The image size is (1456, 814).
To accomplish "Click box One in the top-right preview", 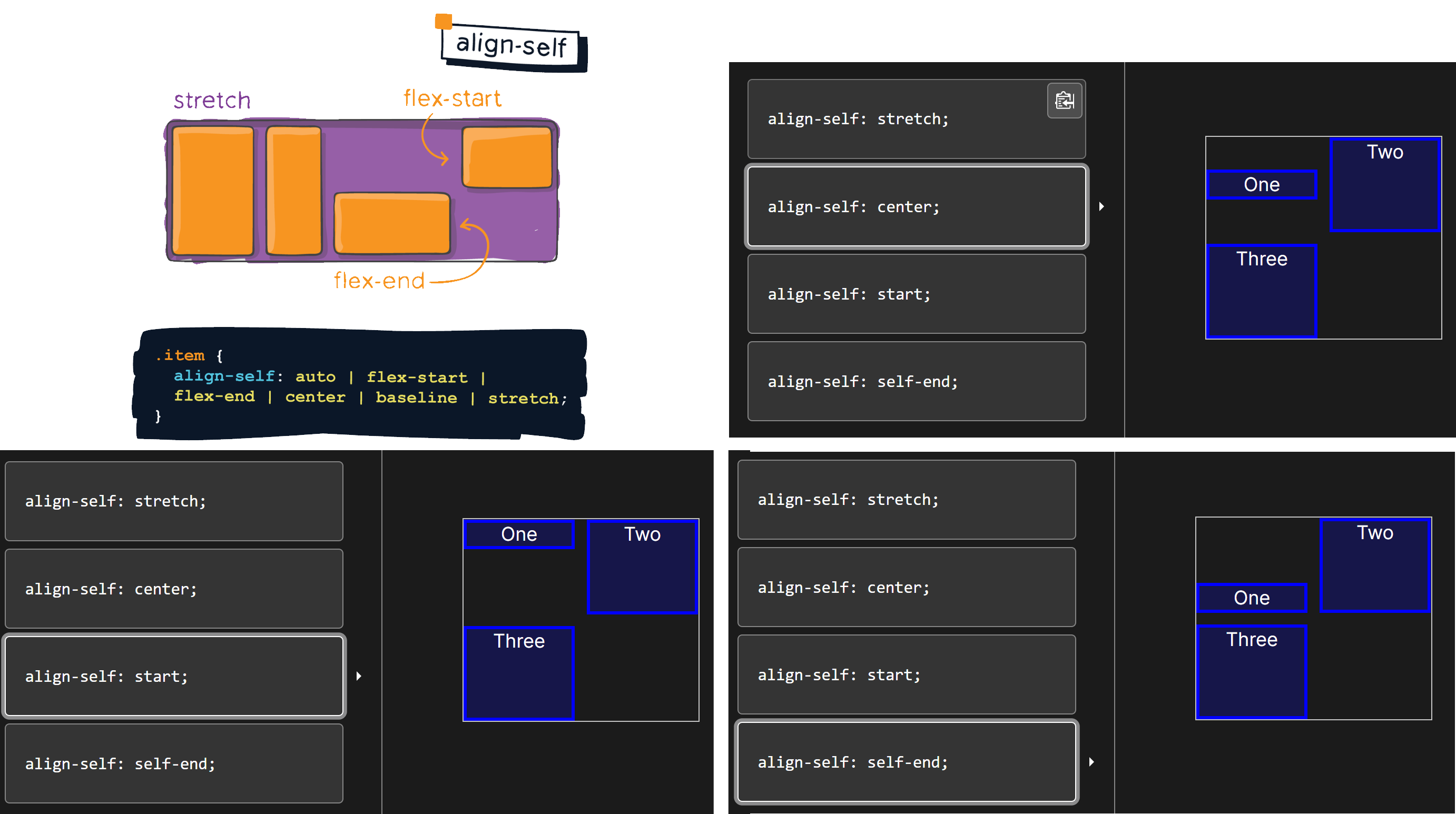I will click(1261, 185).
